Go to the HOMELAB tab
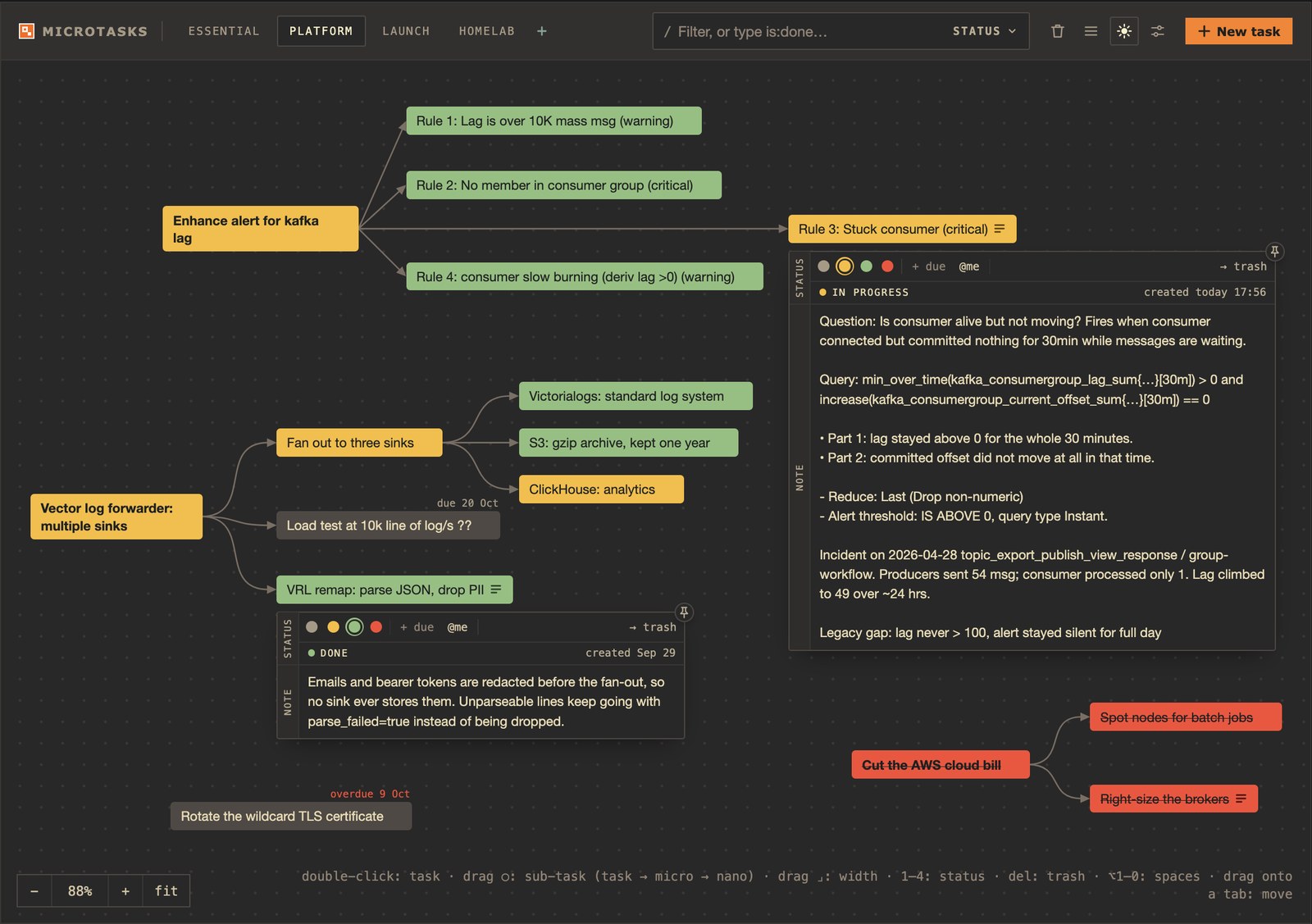 click(x=487, y=31)
